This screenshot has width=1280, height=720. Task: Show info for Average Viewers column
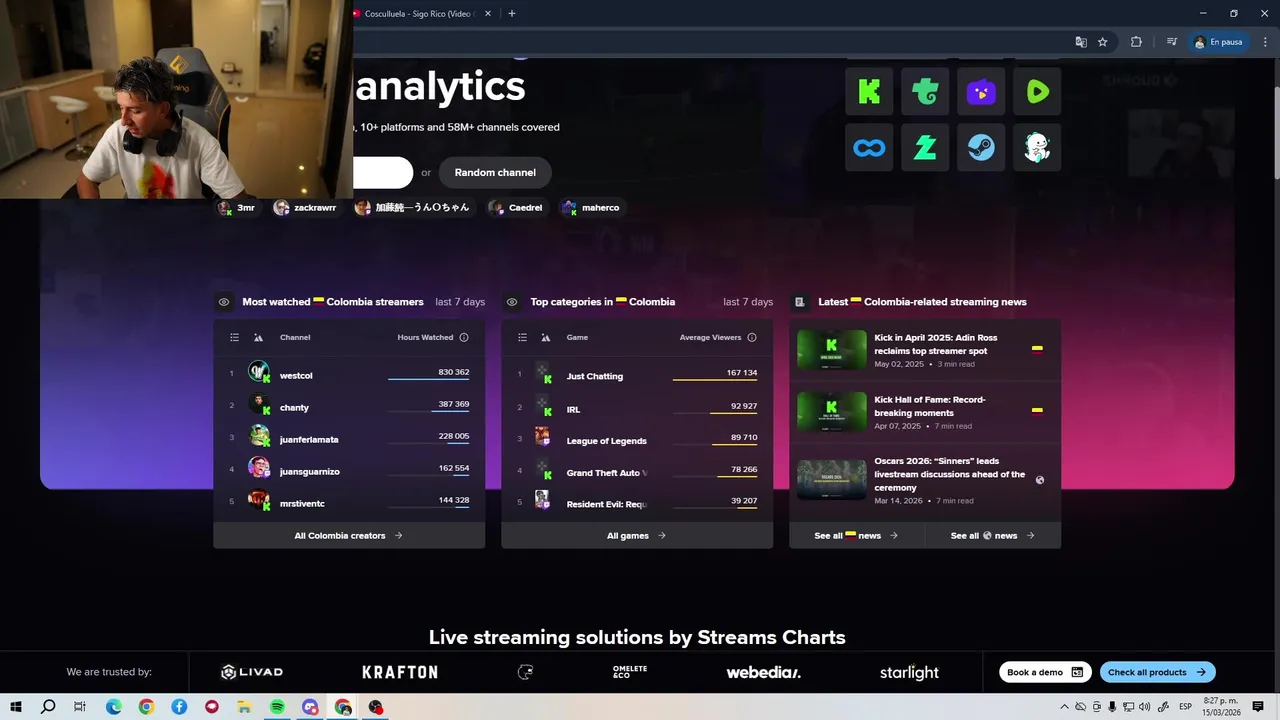click(752, 338)
